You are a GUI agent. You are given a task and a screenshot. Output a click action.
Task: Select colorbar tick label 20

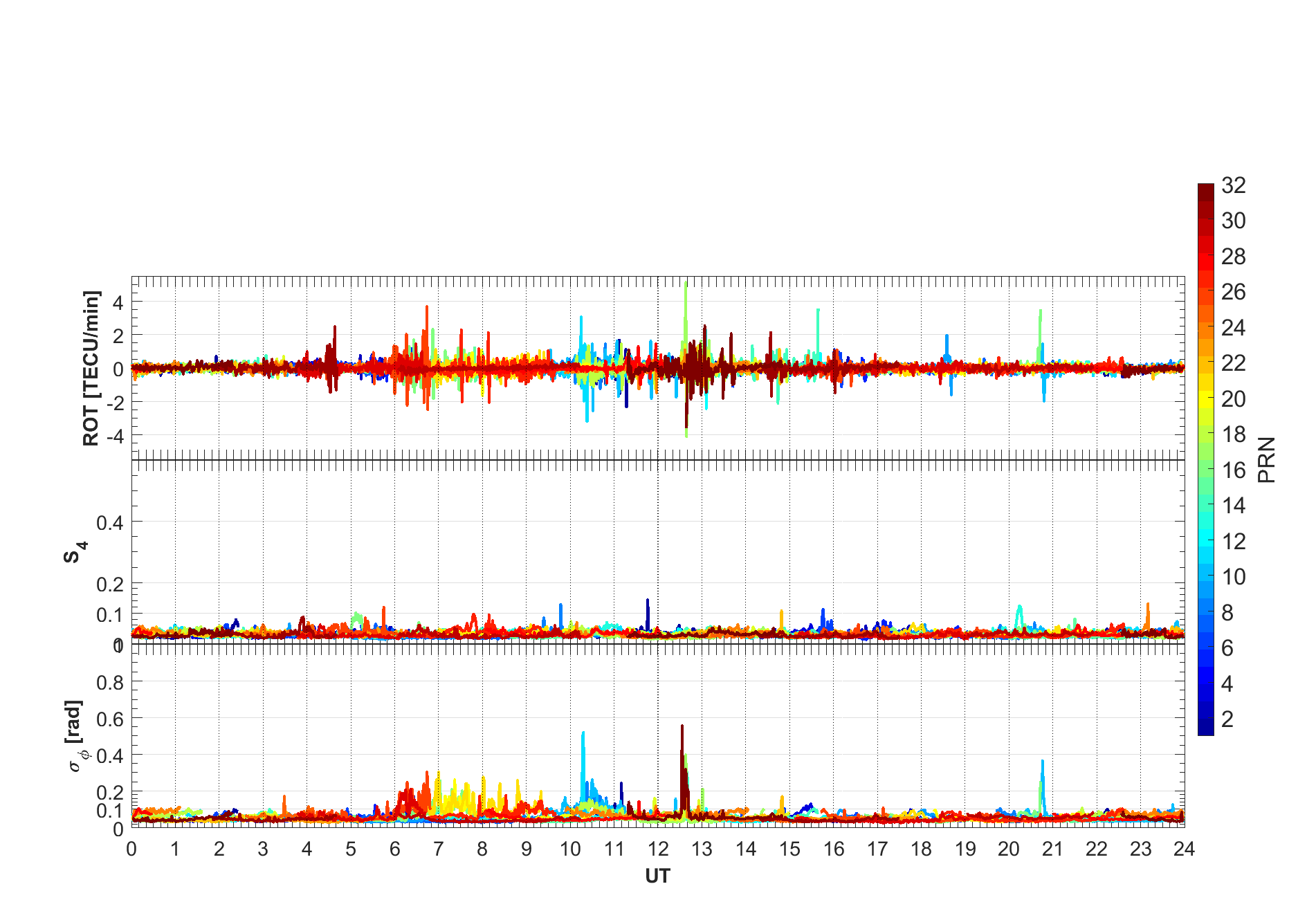(1234, 399)
